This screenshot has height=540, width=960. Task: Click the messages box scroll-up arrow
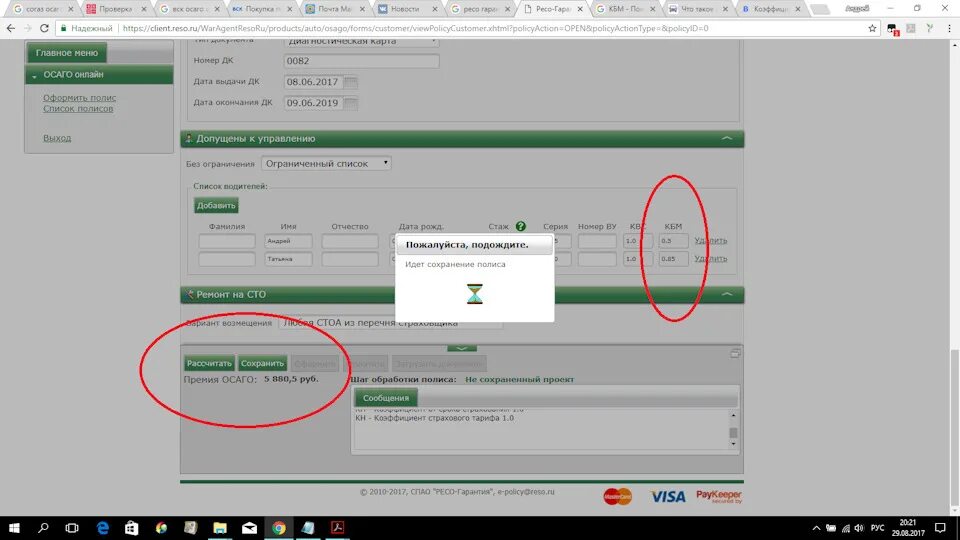coord(733,416)
